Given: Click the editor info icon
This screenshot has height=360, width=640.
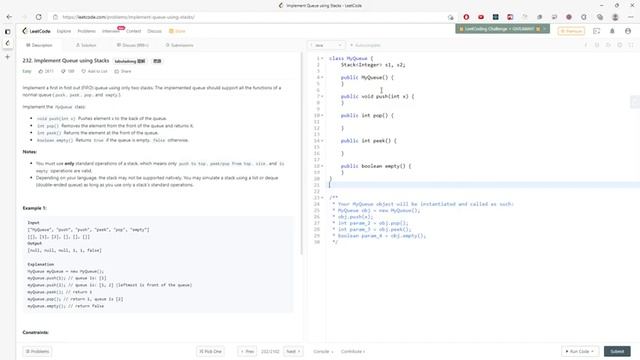Looking at the screenshot, I should point(585,45).
